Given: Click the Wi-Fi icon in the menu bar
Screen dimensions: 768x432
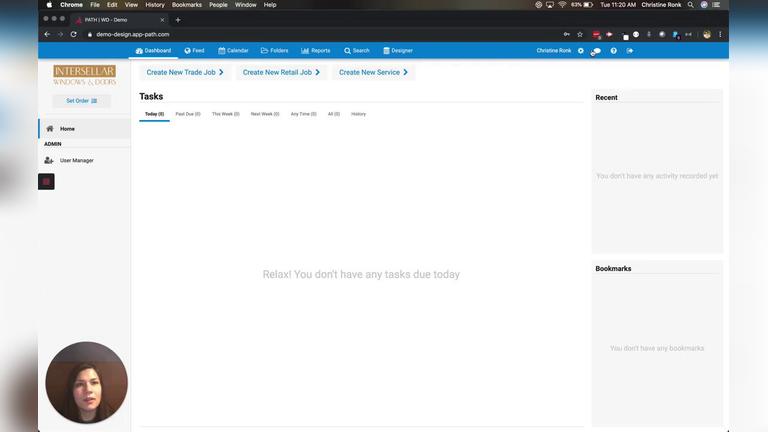Looking at the screenshot, I should point(562,4).
